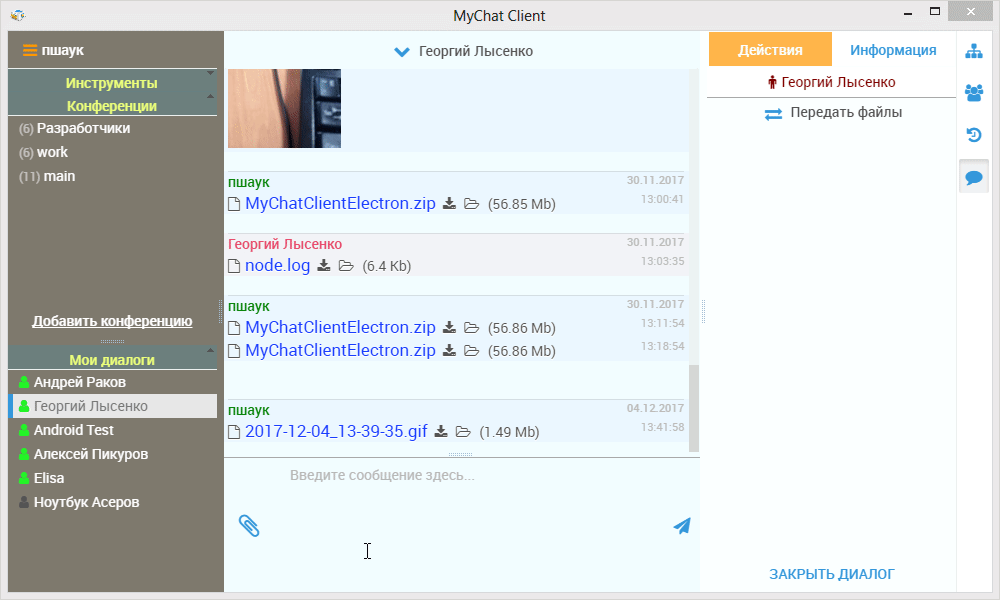
Task: Download the zip sent at 13:18:54
Action: (x=450, y=350)
